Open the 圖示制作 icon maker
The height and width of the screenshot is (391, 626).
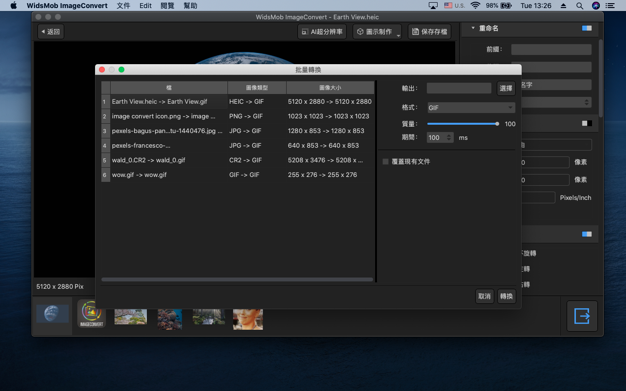374,32
